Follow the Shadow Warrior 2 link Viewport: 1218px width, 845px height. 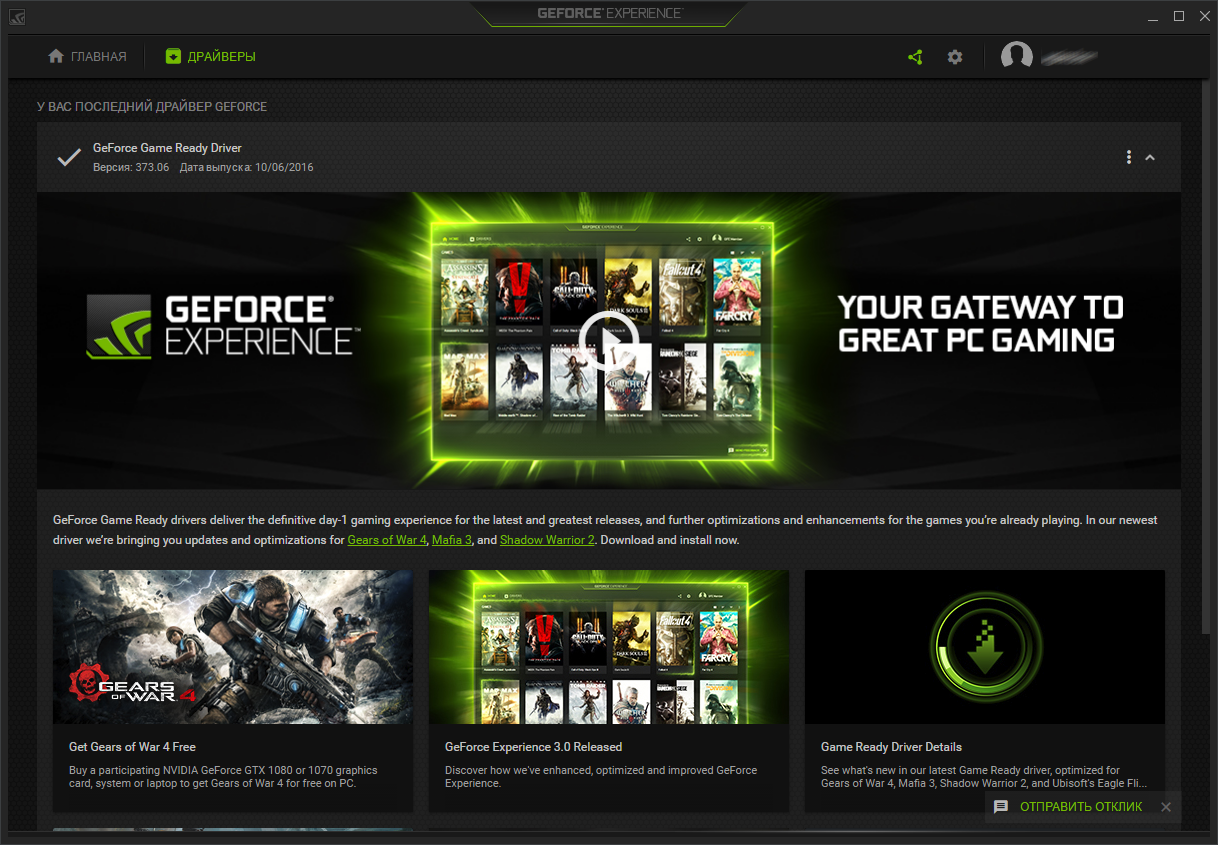point(548,540)
